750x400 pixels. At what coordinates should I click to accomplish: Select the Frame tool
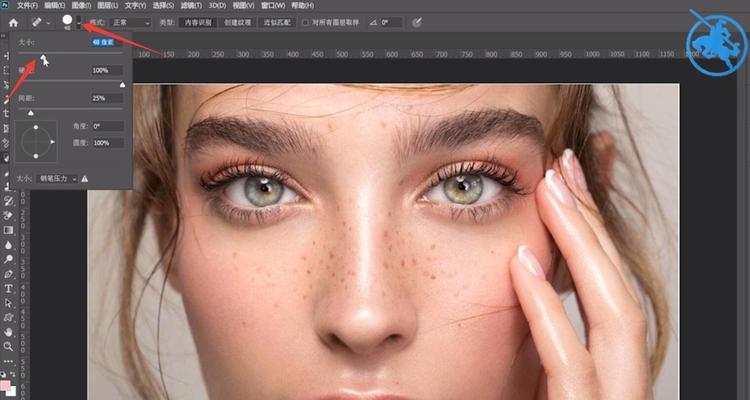7,128
